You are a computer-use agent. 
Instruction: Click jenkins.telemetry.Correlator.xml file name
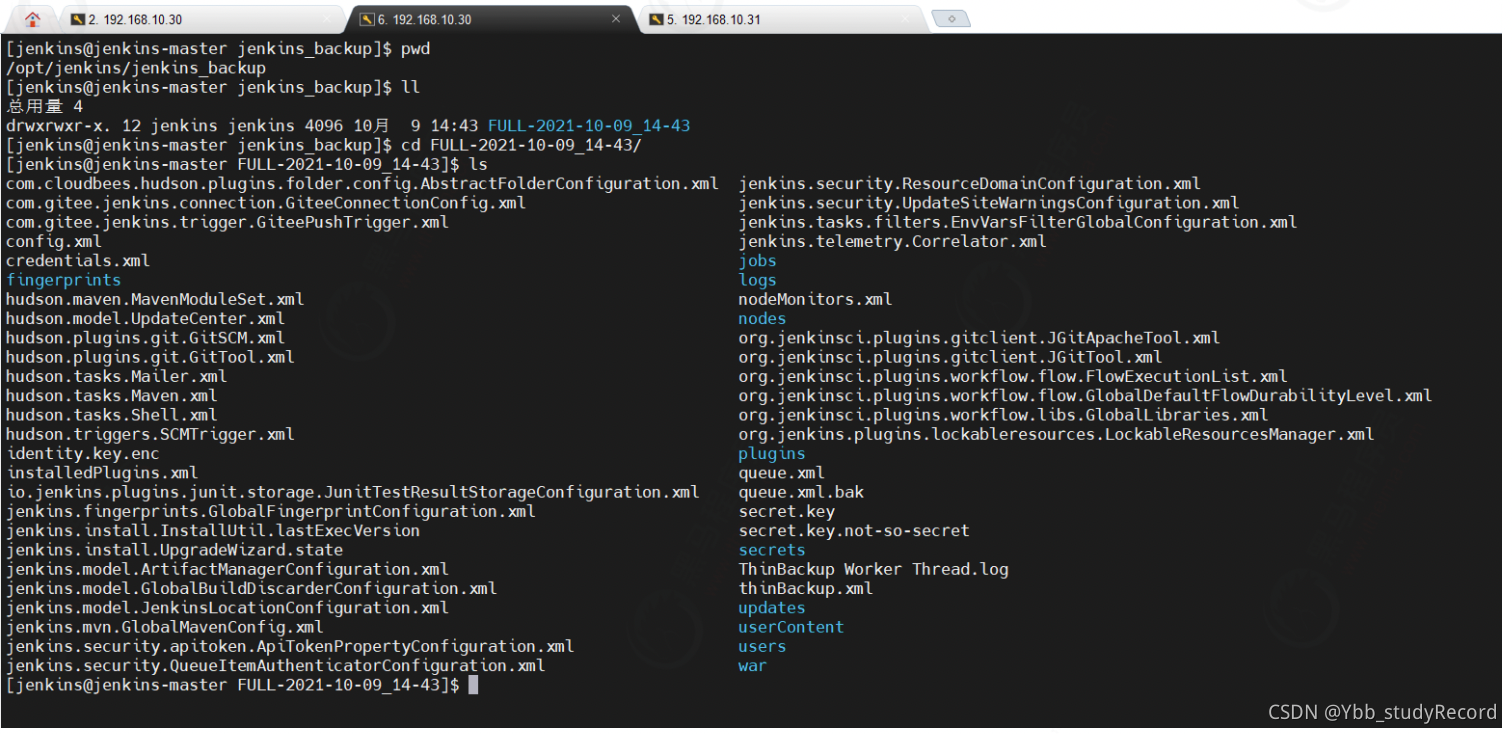(893, 242)
